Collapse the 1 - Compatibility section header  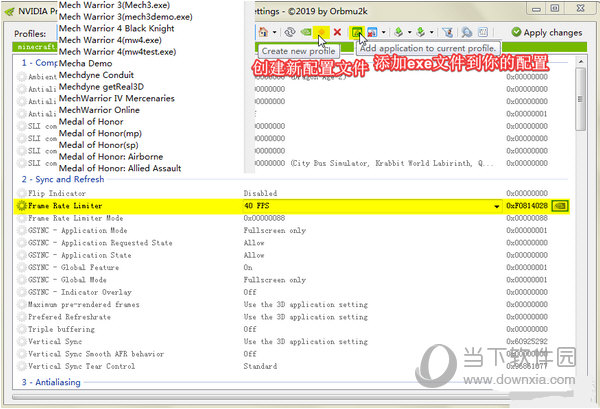[x=39, y=63]
